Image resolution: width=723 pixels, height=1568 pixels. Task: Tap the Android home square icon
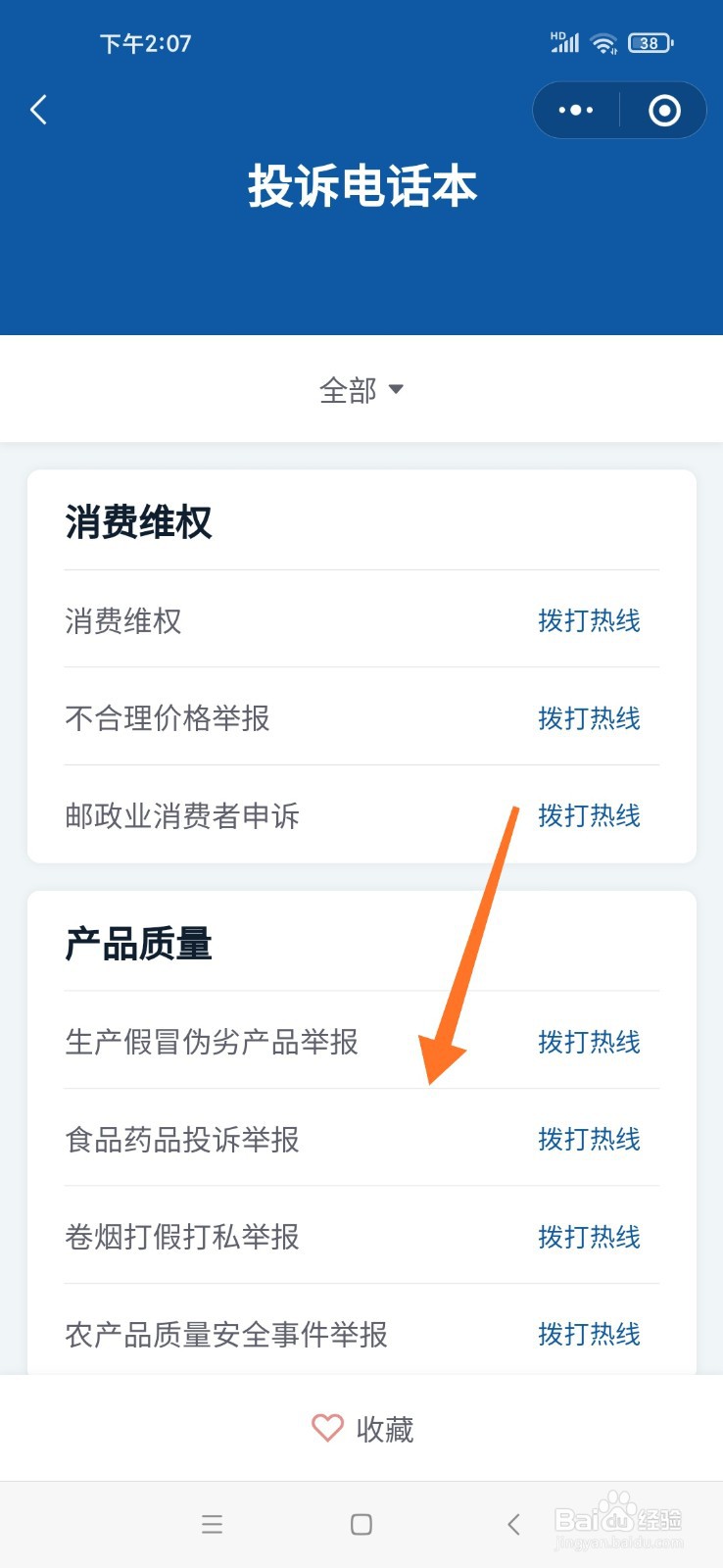click(x=361, y=1524)
